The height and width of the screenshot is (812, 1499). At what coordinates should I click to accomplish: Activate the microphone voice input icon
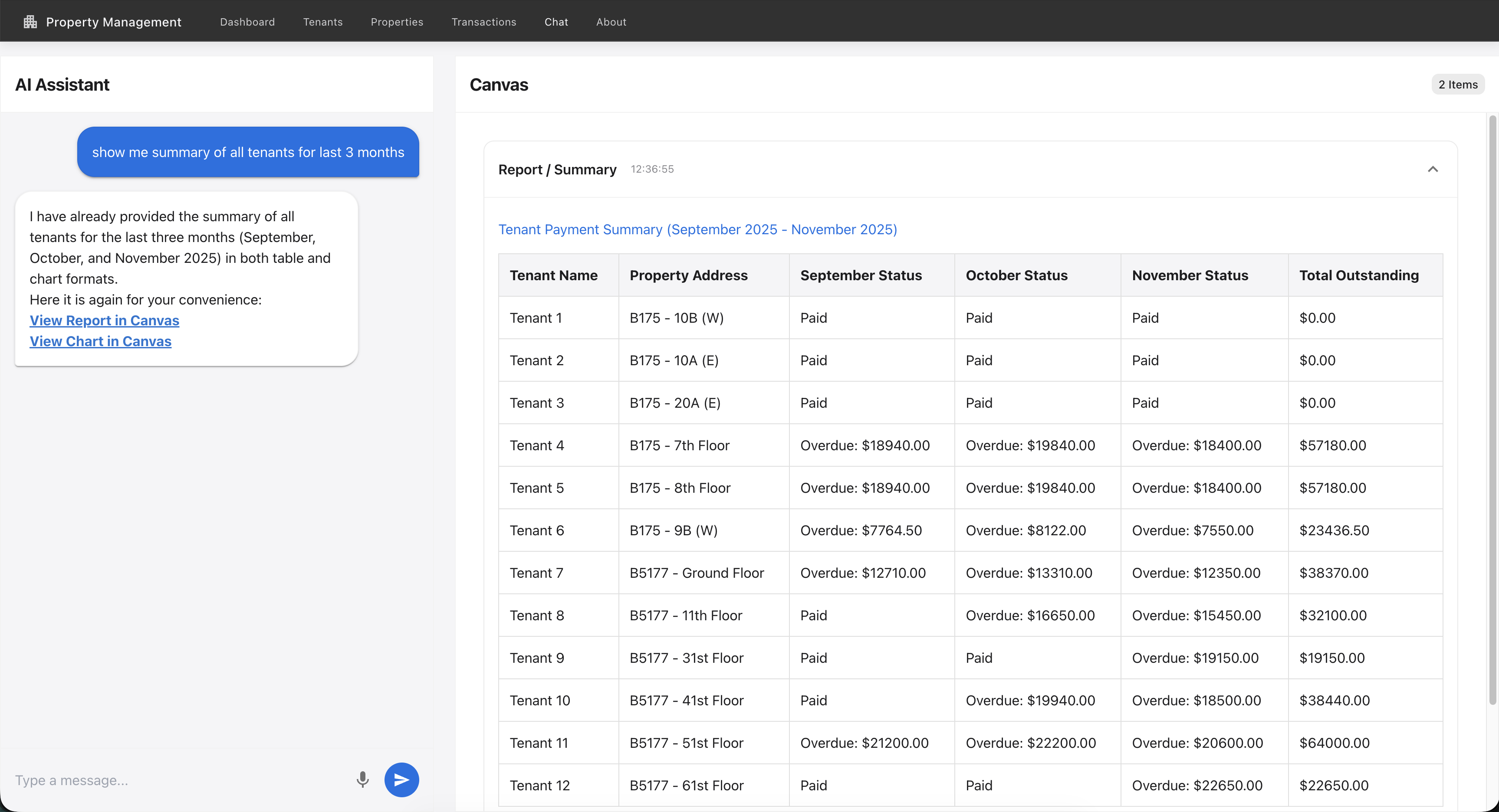point(362,779)
